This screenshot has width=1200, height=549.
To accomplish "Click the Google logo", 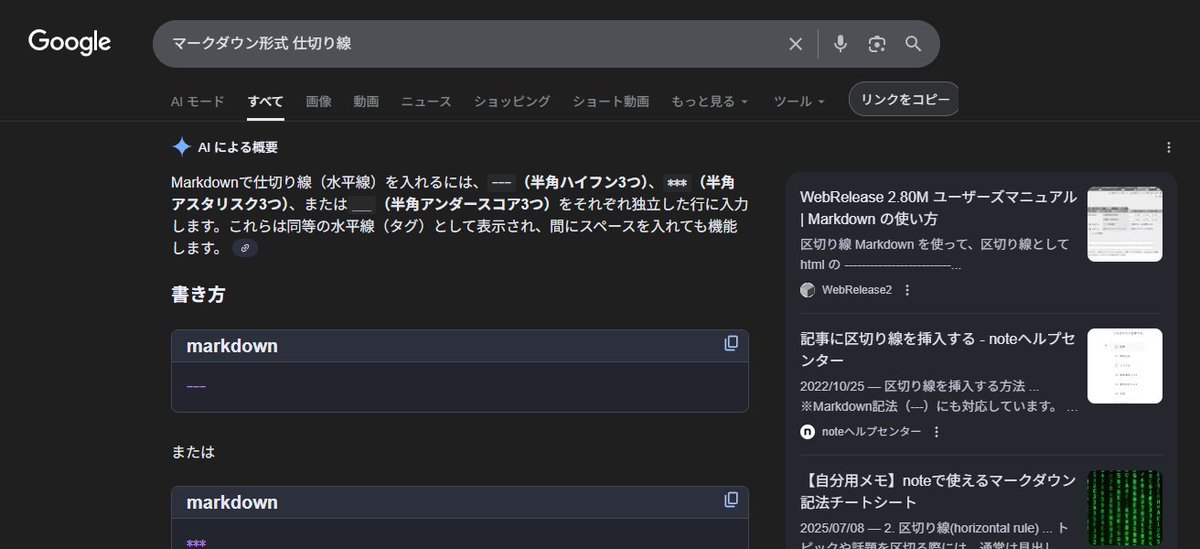I will (x=69, y=42).
